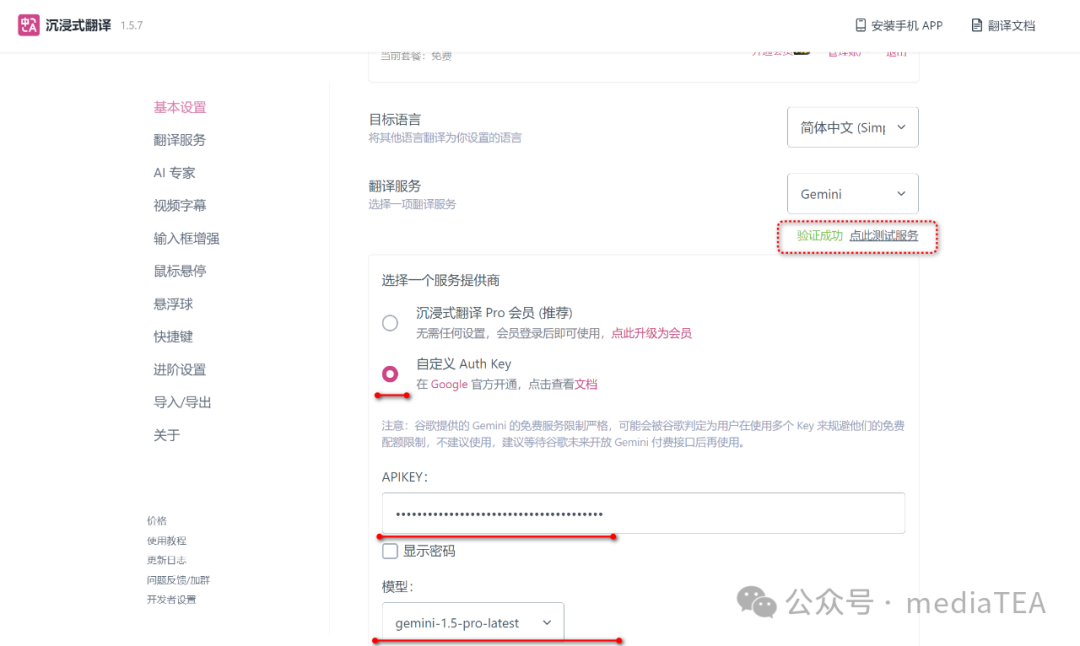
Task: Click the APIKEY password field
Action: coord(643,513)
